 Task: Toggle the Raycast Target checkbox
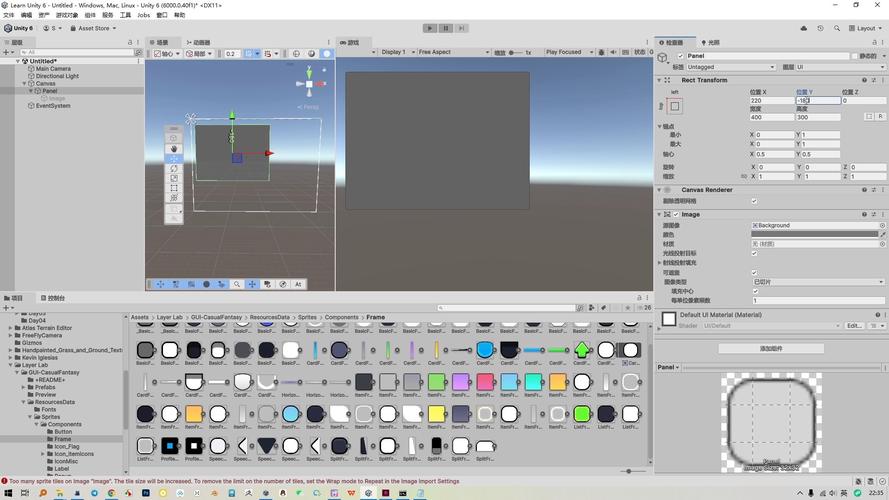coord(754,253)
